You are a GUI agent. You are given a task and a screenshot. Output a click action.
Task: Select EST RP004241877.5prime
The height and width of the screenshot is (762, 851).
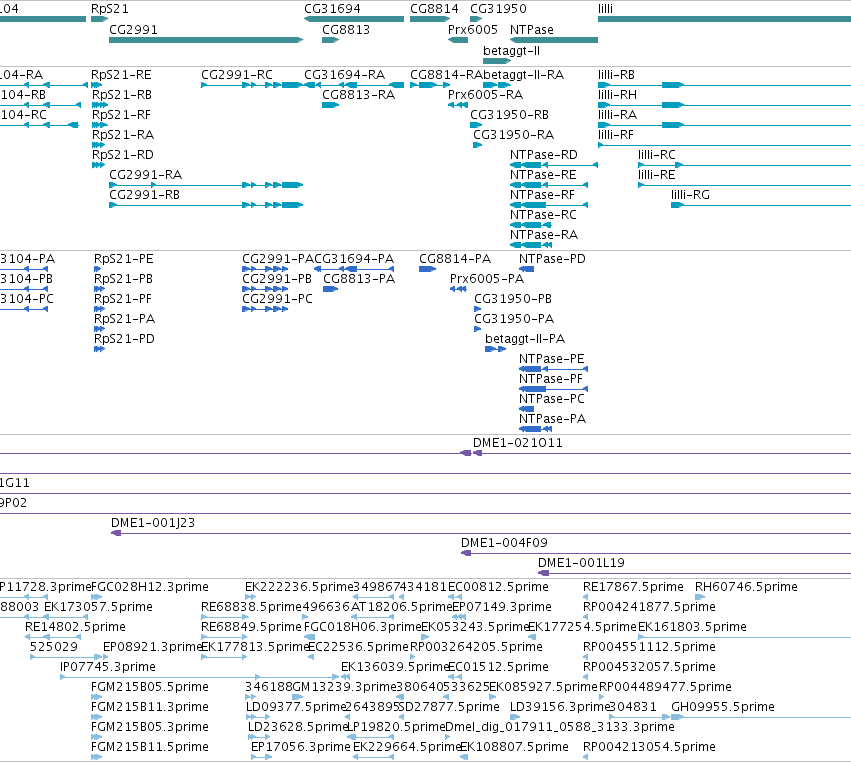click(649, 607)
